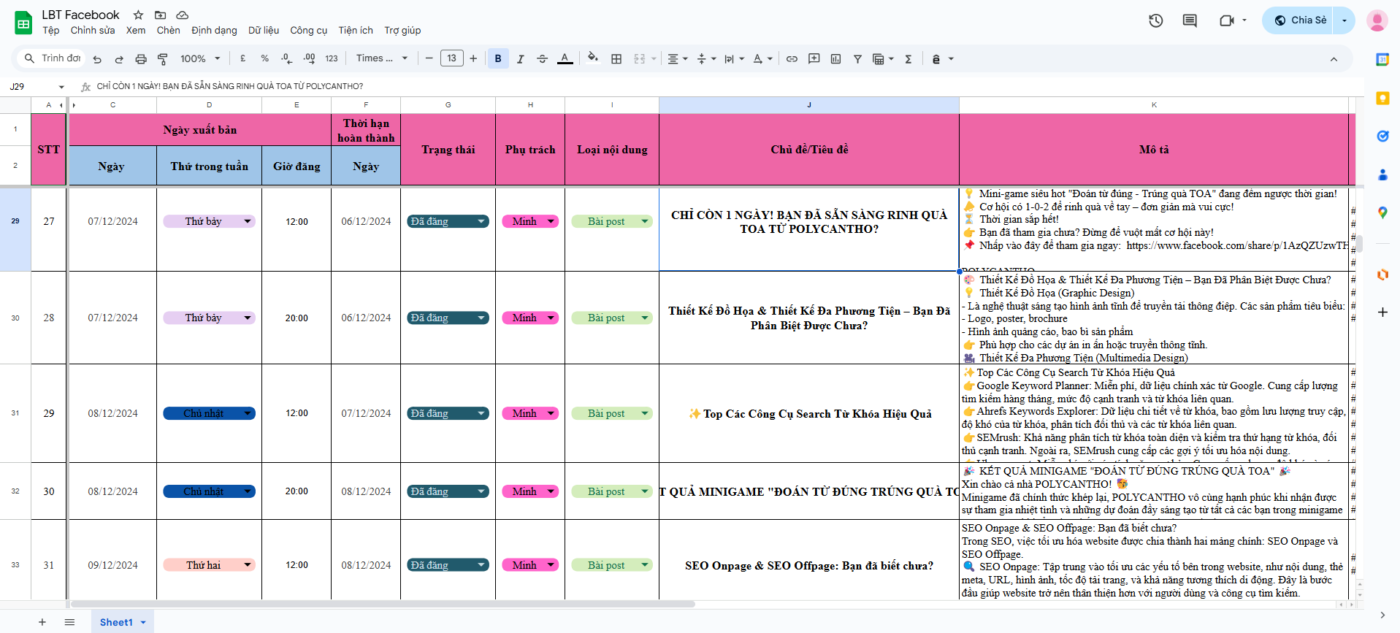Screen dimensions: 1400x633
Task: Open the fill color picker
Action: (x=593, y=59)
